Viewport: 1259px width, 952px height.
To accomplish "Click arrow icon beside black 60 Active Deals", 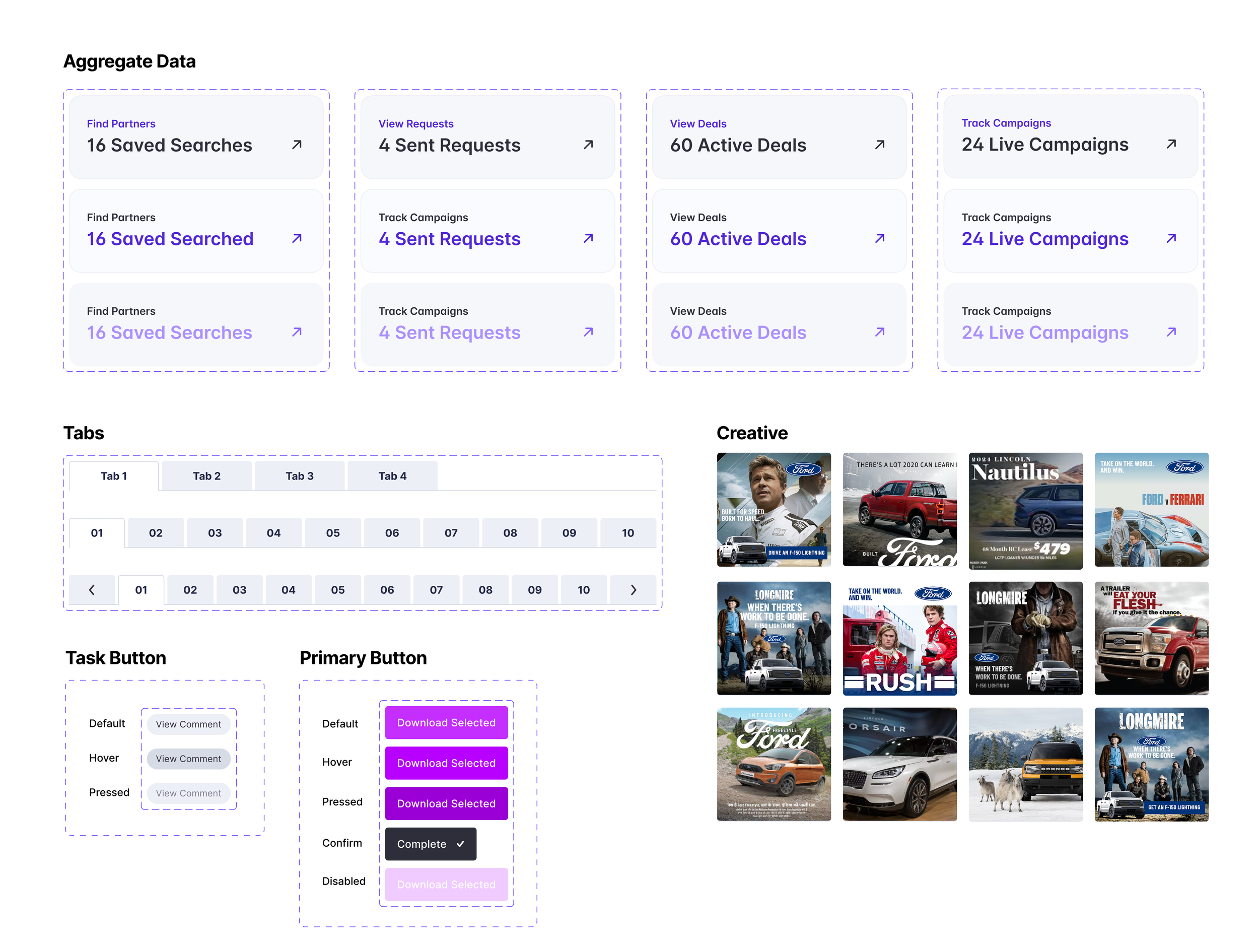I will coord(879,145).
